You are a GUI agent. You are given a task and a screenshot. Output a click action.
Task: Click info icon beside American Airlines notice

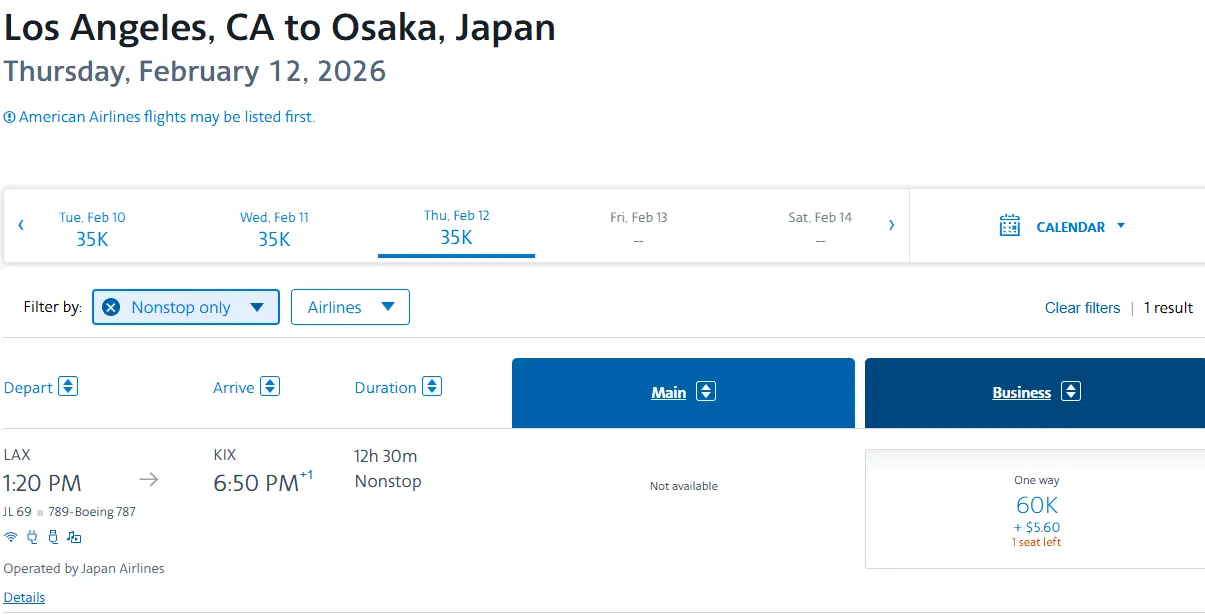pos(10,117)
